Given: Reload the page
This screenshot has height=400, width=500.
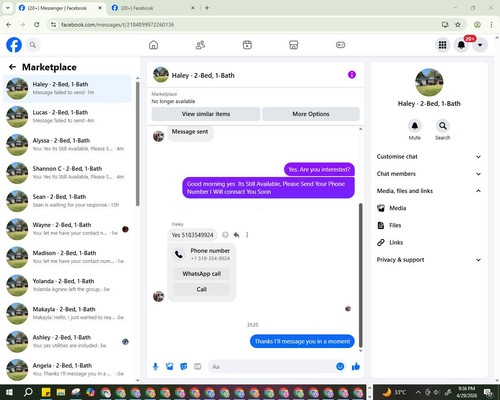Looking at the screenshot, I should (37, 25).
